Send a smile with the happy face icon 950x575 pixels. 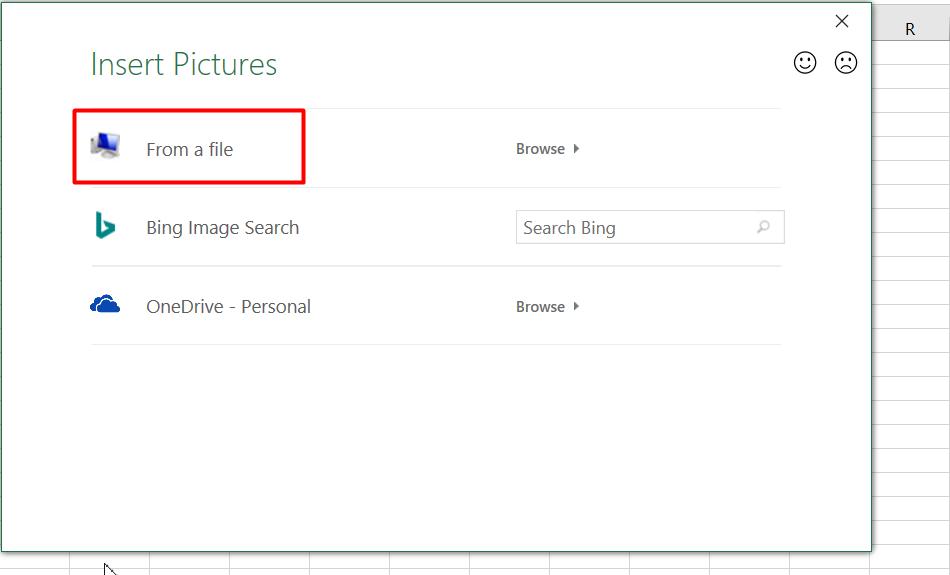805,62
